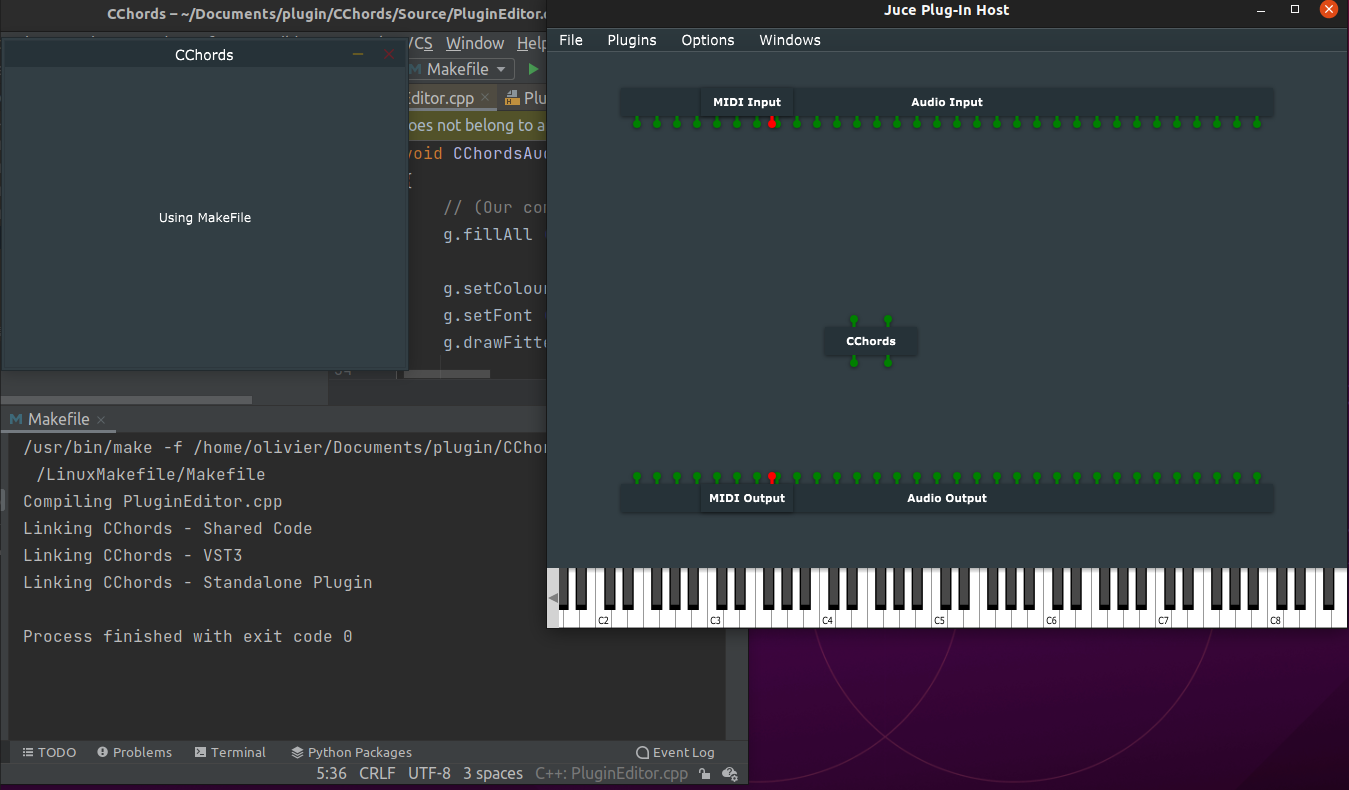Open the Terminal tool window
Screen dimensions: 1349x790
click(230, 752)
